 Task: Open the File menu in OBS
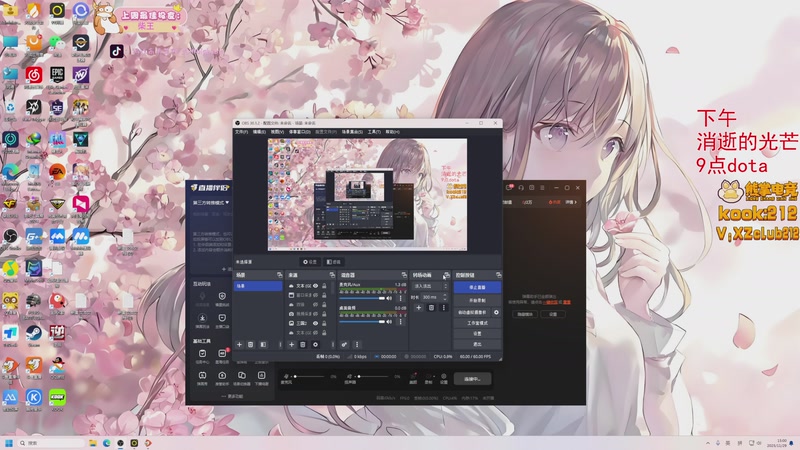pos(241,132)
